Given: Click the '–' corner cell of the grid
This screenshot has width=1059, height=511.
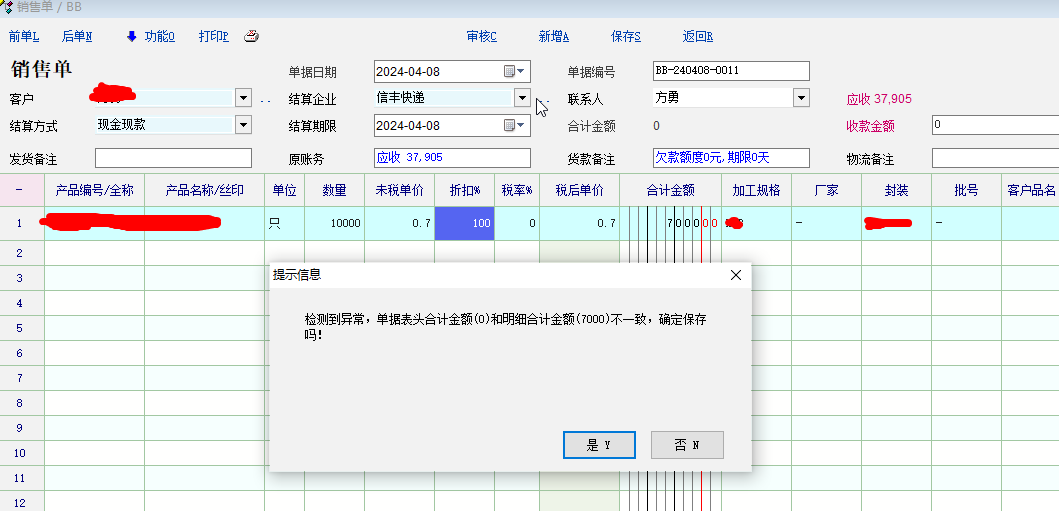Looking at the screenshot, I should point(21,190).
